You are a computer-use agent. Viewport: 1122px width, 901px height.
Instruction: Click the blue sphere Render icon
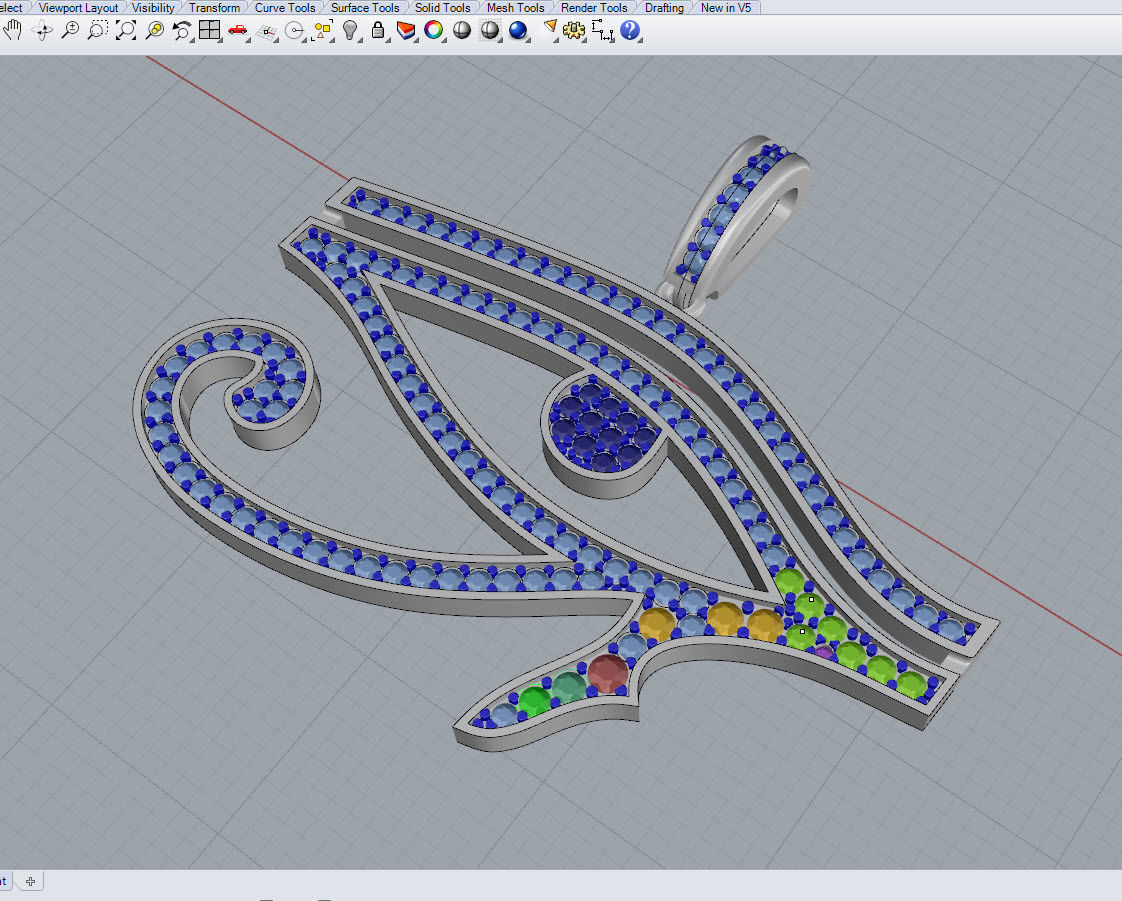(x=517, y=31)
